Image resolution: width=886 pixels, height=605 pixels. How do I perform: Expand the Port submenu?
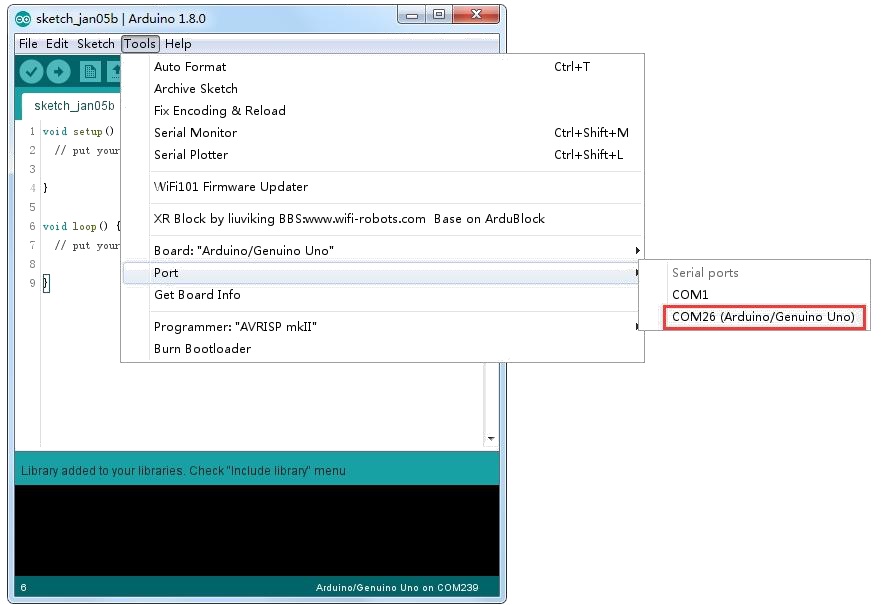click(x=383, y=273)
